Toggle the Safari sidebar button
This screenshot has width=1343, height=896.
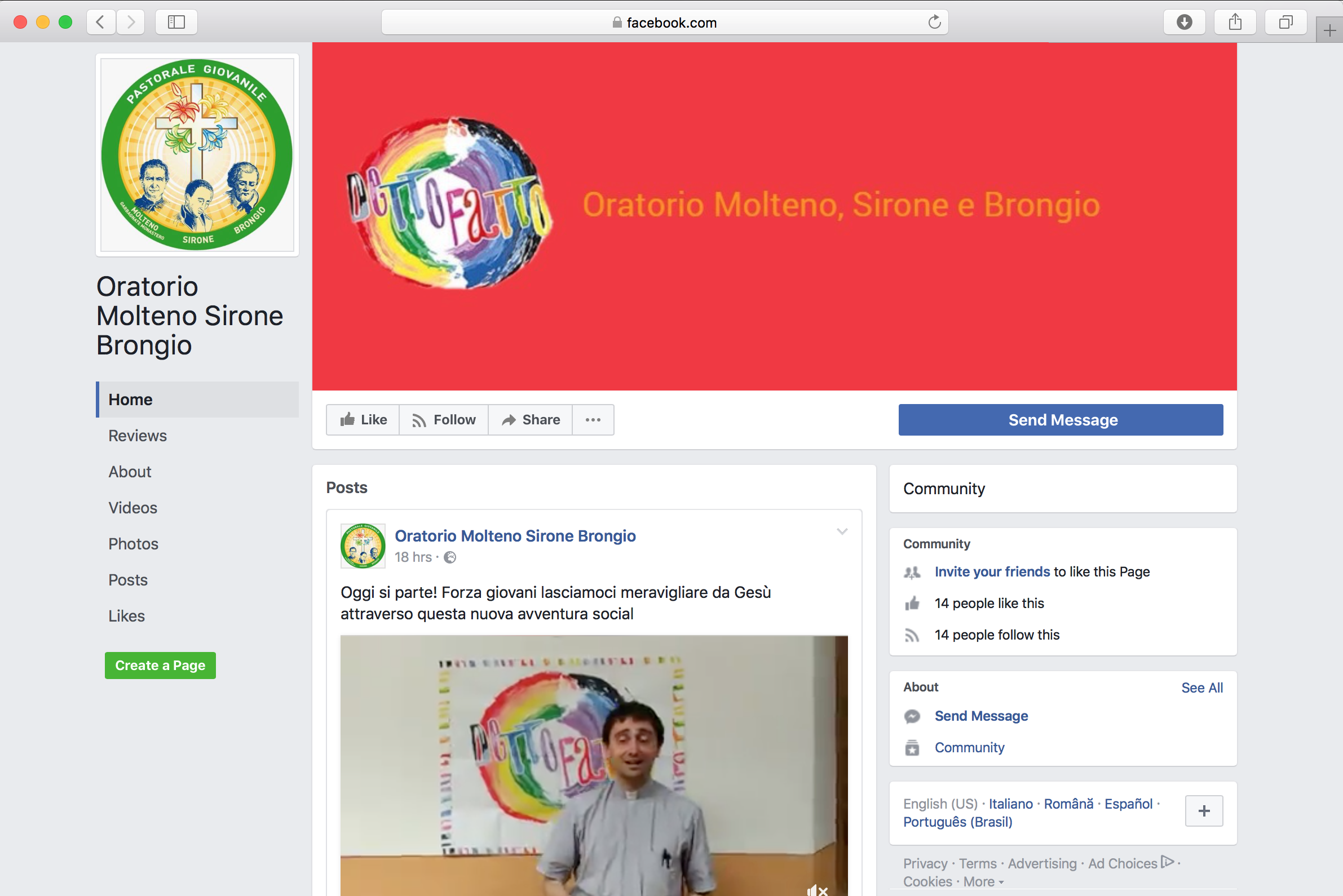176,23
